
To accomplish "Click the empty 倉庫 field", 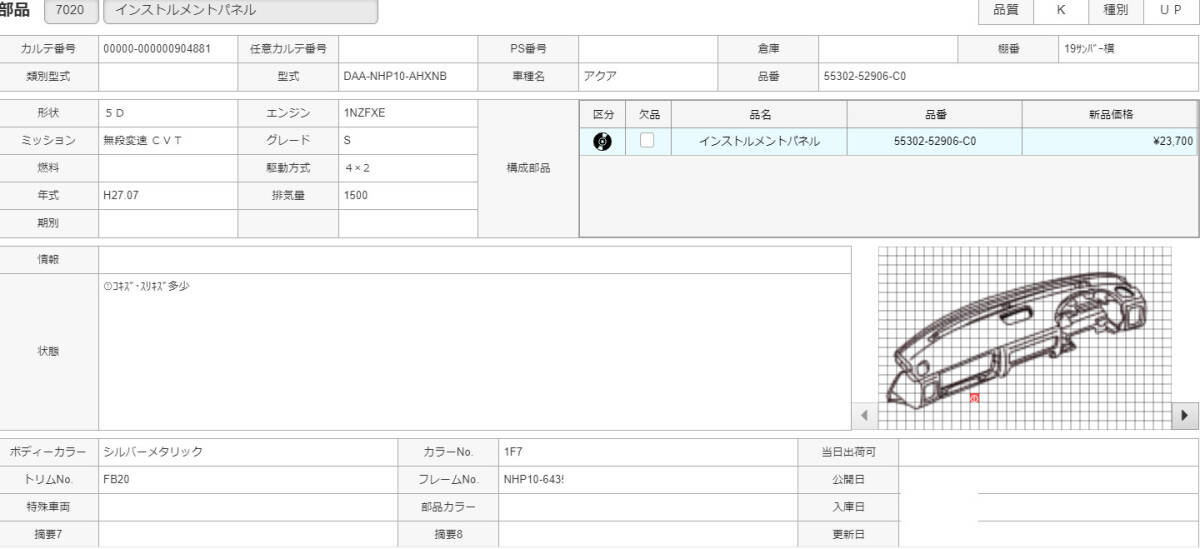I will (x=888, y=48).
